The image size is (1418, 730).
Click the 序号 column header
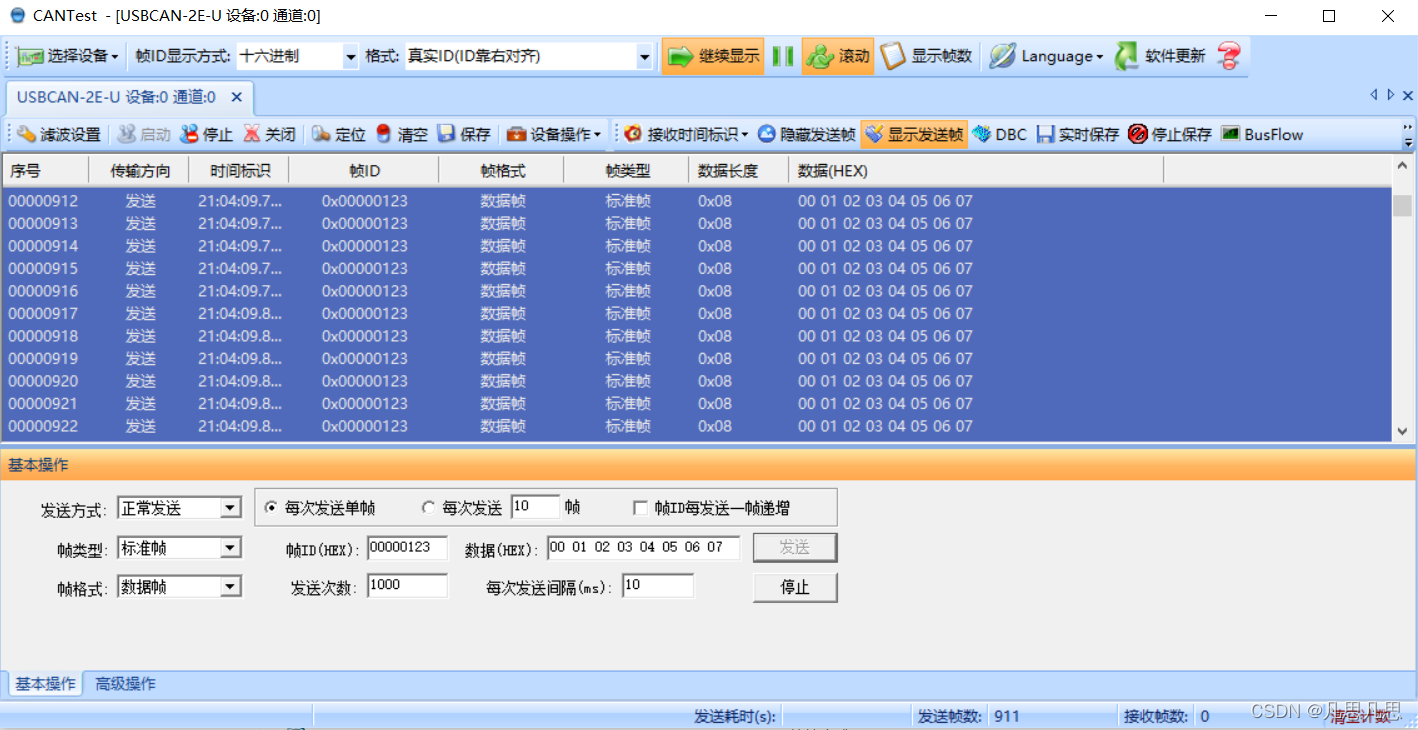[45, 171]
